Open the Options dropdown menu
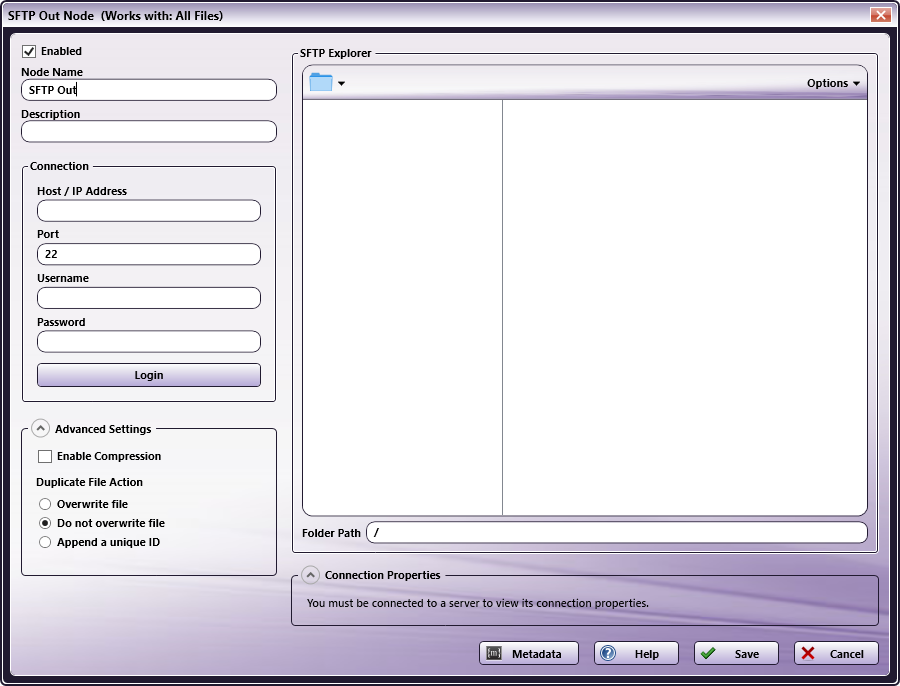The width and height of the screenshot is (900, 686). pyautogui.click(x=833, y=83)
